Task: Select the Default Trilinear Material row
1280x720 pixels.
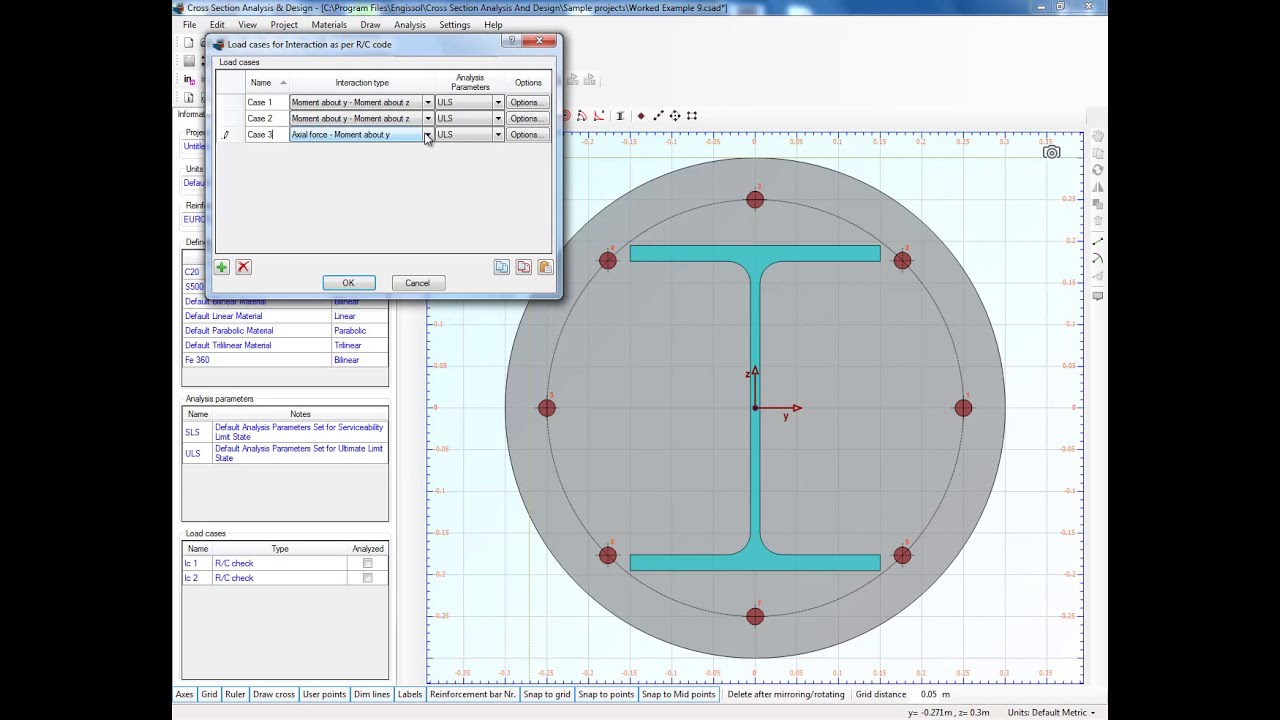Action: [x=284, y=345]
